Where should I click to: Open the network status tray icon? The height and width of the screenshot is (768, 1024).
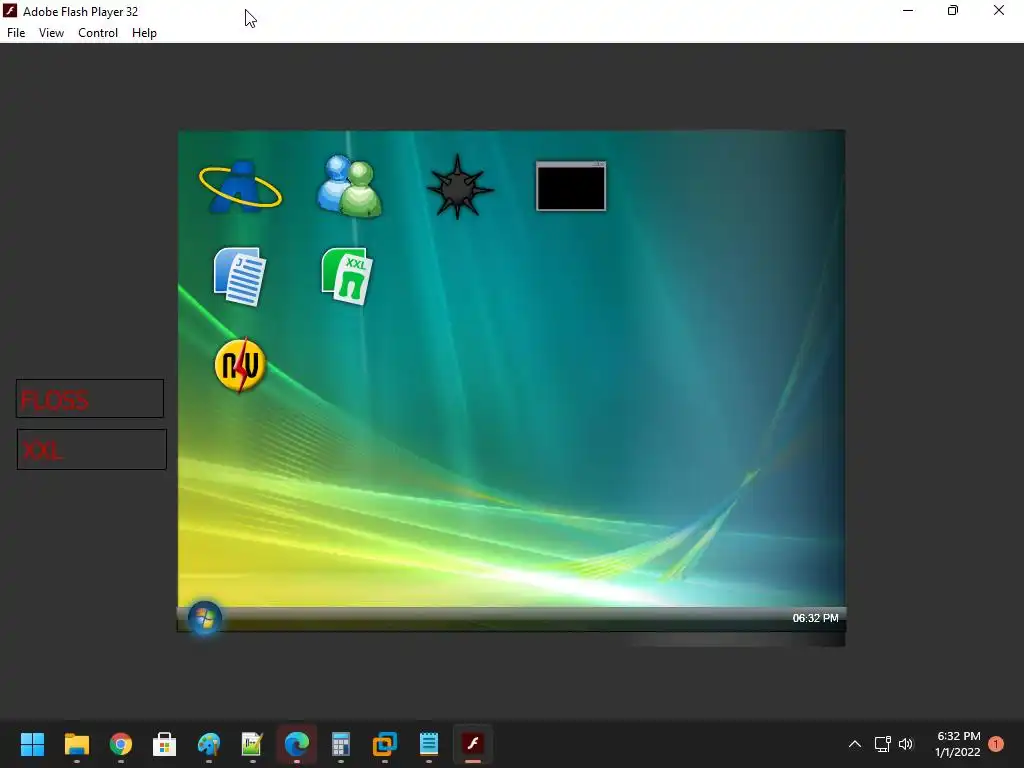pyautogui.click(x=882, y=744)
